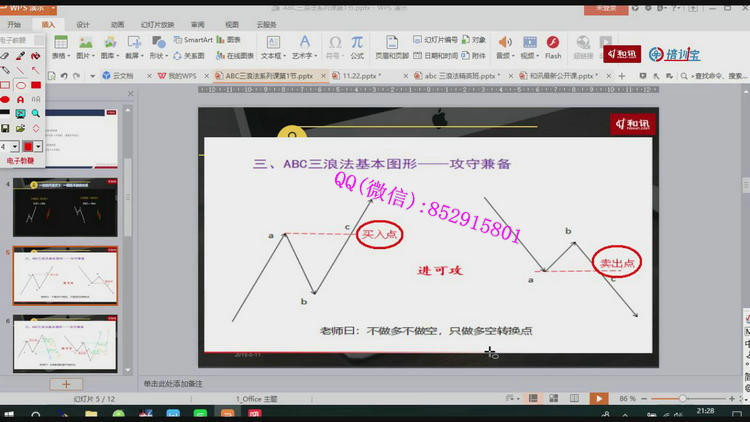Select the slide 6 thumbnail

pyautogui.click(x=66, y=341)
